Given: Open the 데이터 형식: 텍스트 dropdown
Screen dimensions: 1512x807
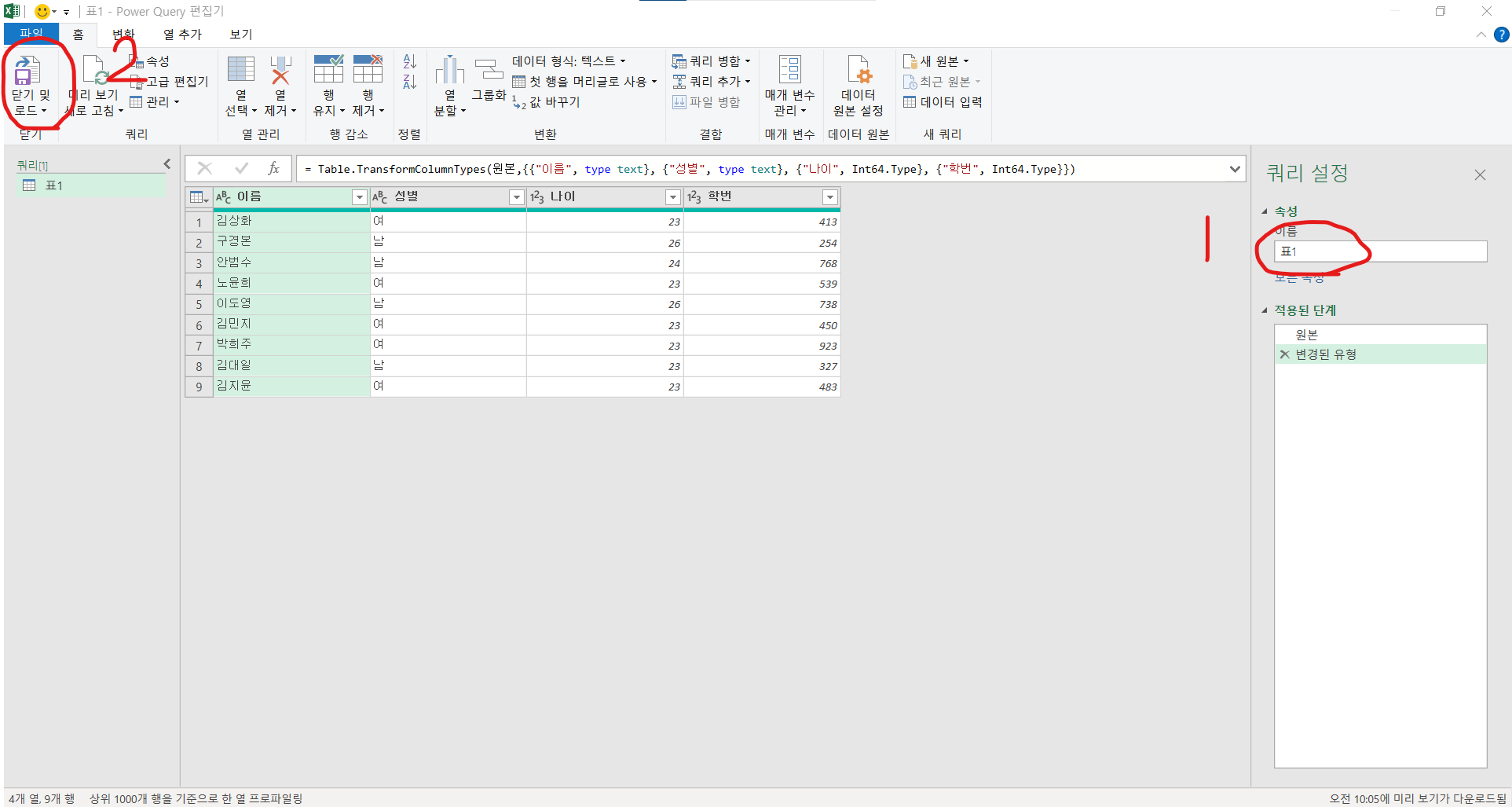Looking at the screenshot, I should pyautogui.click(x=569, y=61).
